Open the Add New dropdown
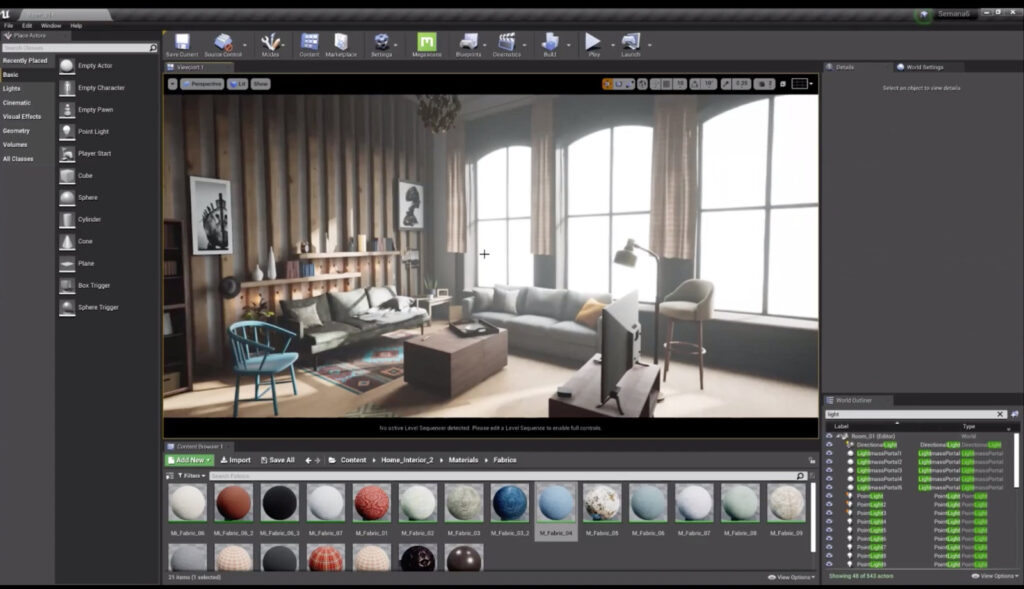 [x=189, y=460]
